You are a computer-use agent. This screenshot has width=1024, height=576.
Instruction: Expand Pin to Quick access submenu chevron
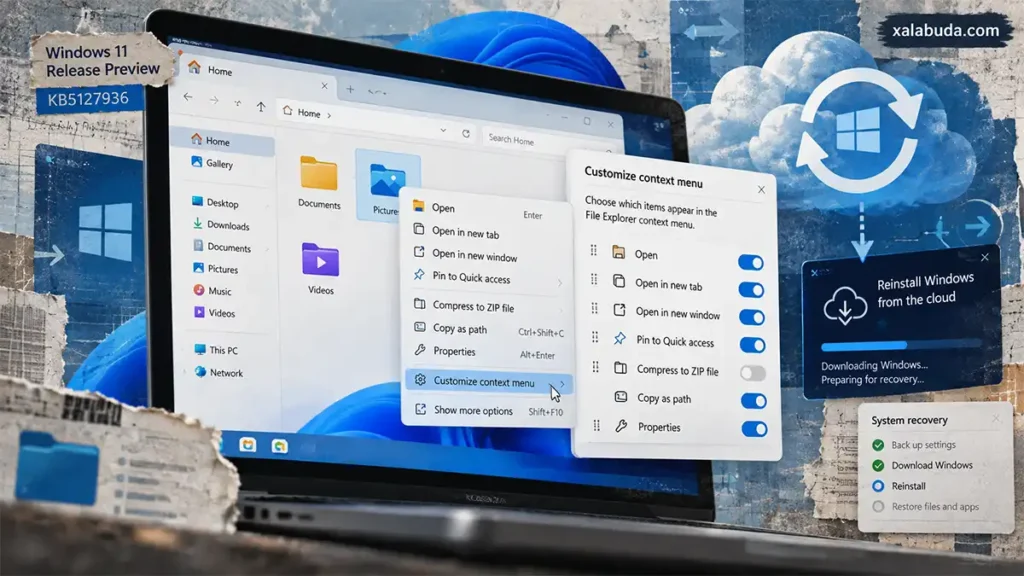pos(560,283)
